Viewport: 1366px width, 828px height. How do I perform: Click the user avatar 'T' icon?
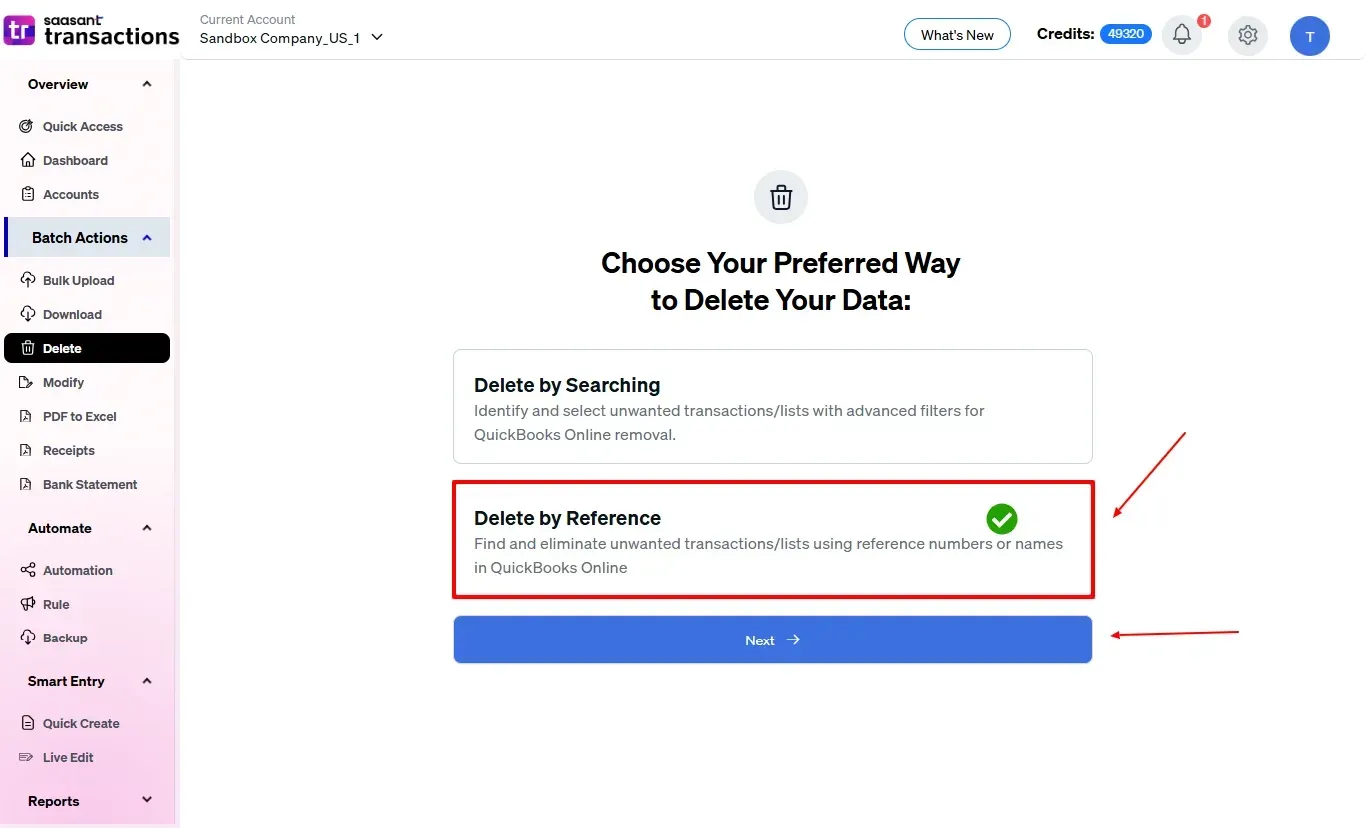click(x=1309, y=36)
